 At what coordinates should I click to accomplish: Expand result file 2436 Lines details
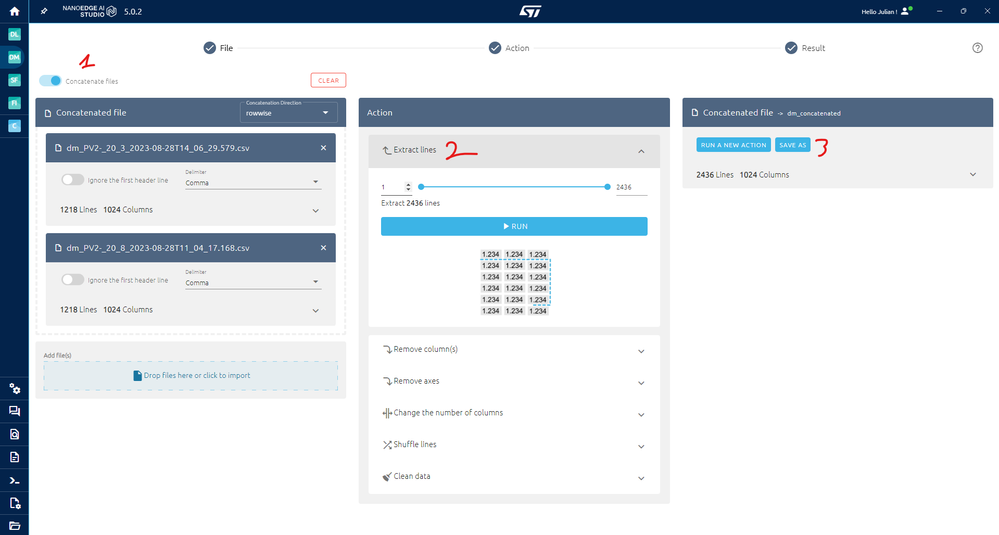(x=973, y=175)
